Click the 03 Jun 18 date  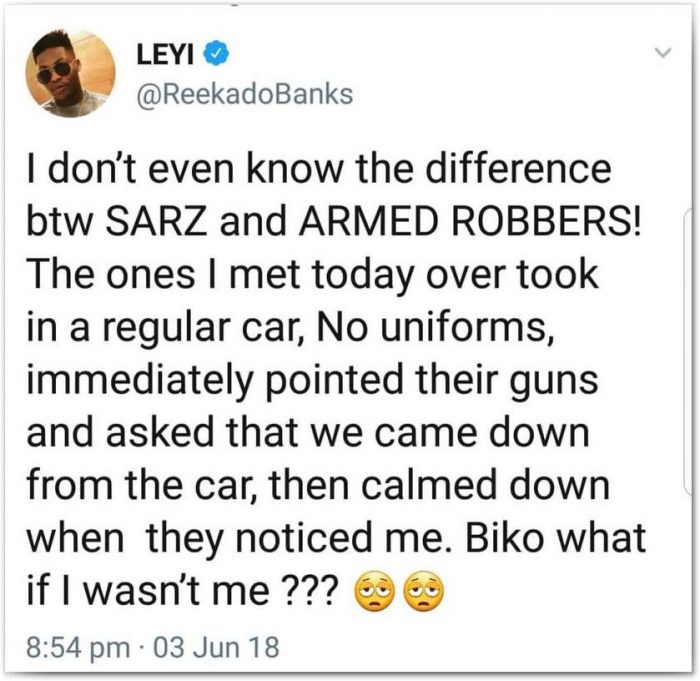coord(216,647)
